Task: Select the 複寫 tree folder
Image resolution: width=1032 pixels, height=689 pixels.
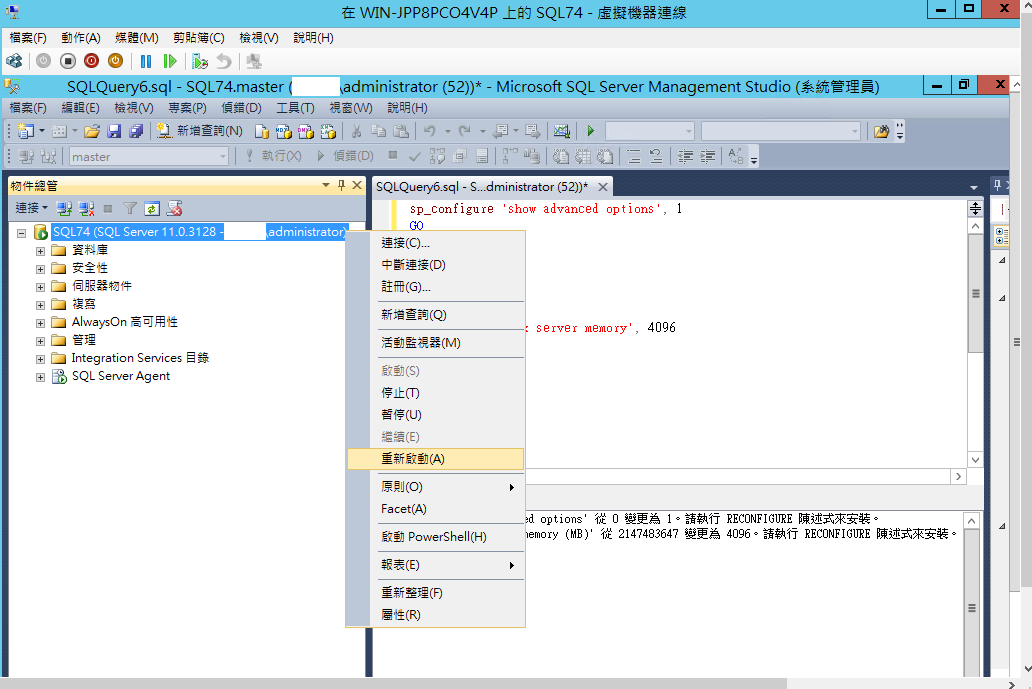Action: click(x=84, y=304)
